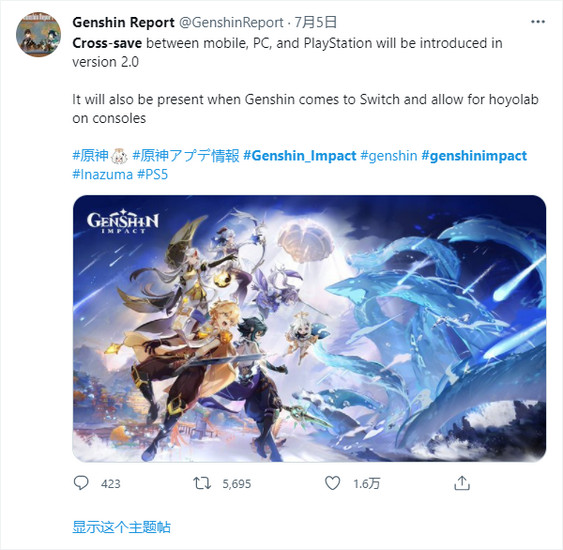The width and height of the screenshot is (563, 550).
Task: Visit the @GenshinReport handle
Action: [231, 23]
